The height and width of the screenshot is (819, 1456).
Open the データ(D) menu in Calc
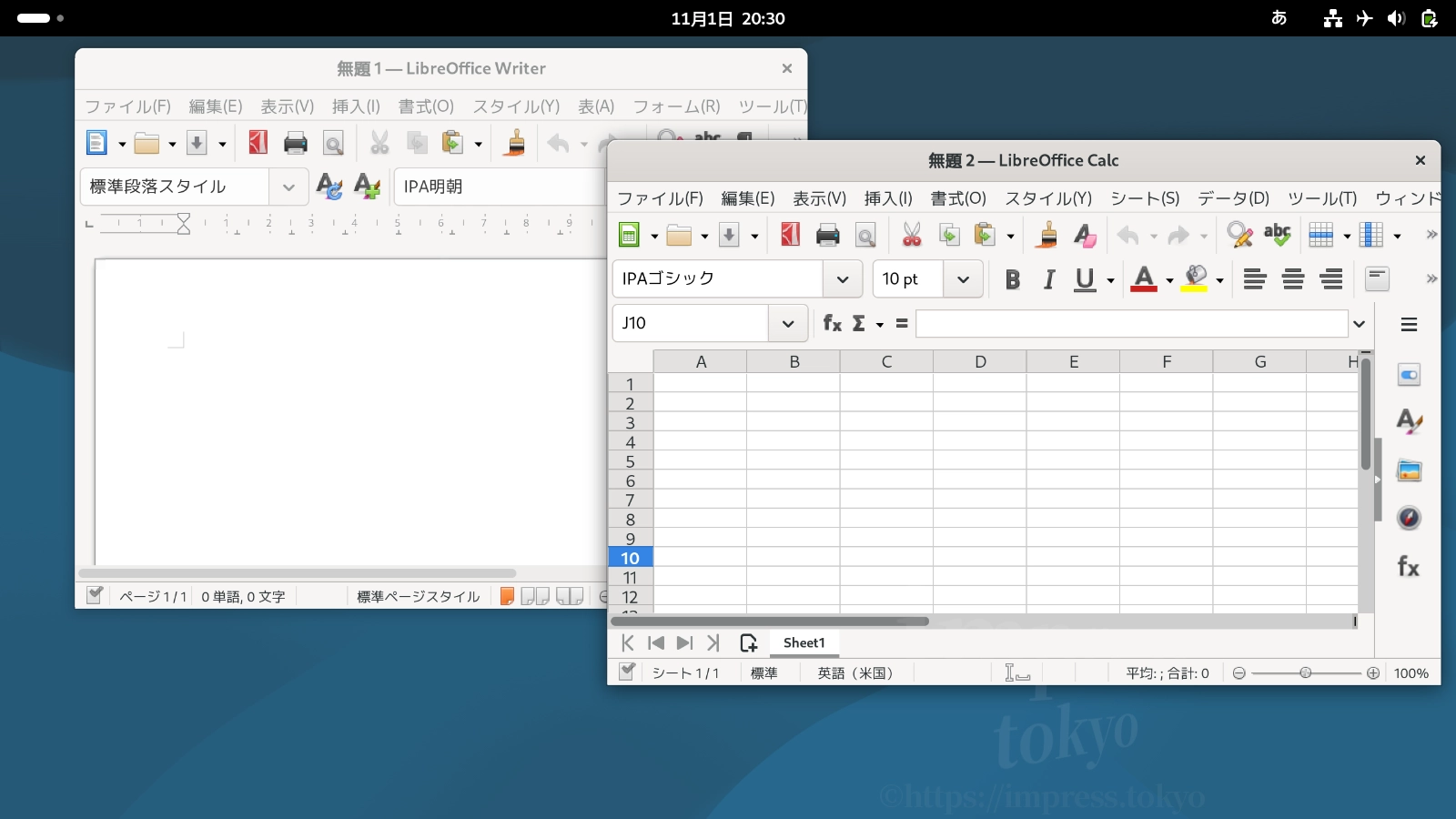pyautogui.click(x=1233, y=198)
